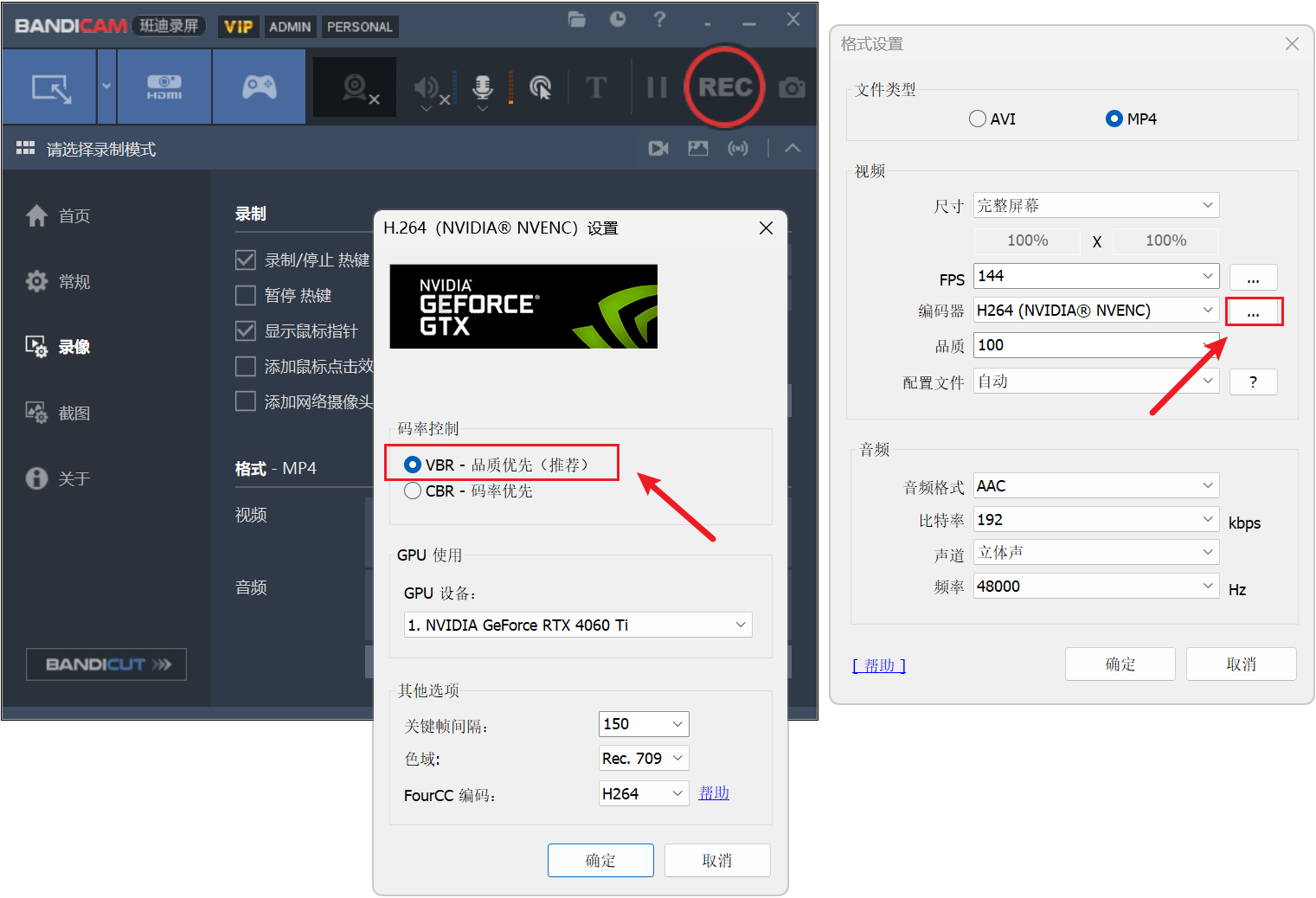The image size is (1316, 898).
Task: Open the mode selection grid icon
Action: click(25, 149)
